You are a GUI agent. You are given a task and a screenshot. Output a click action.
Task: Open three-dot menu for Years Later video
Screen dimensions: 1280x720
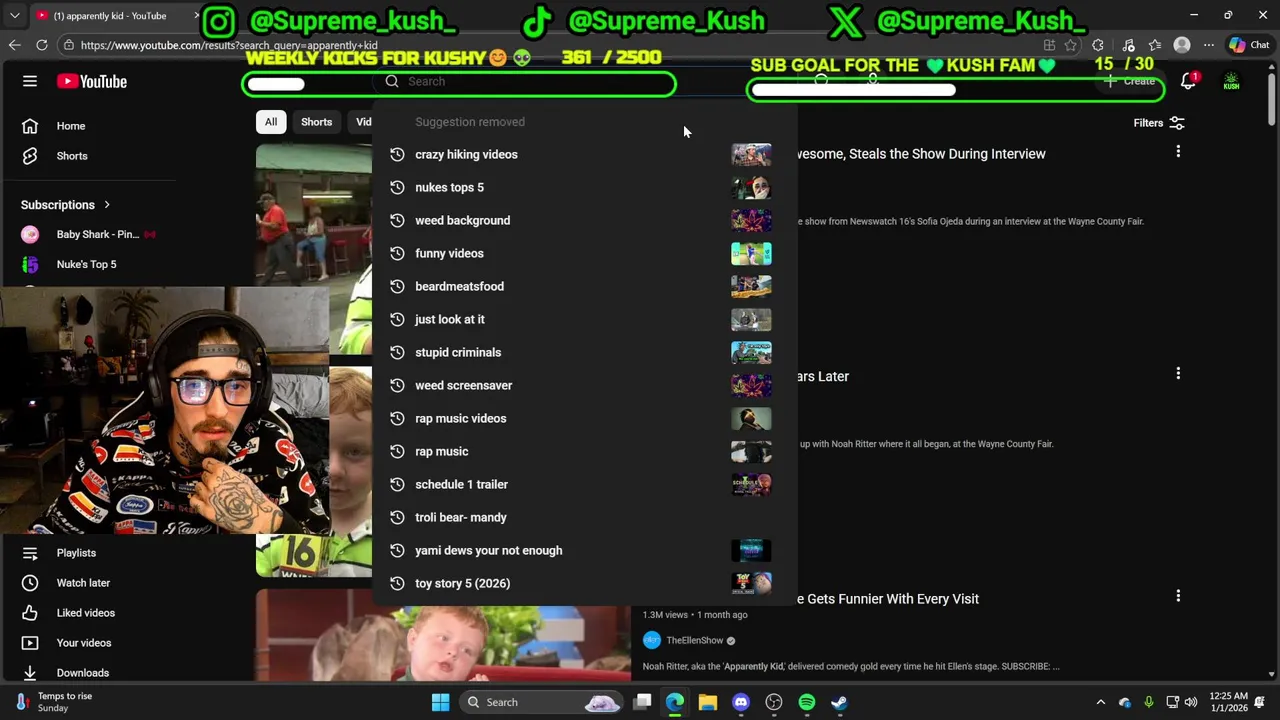pyautogui.click(x=1178, y=373)
